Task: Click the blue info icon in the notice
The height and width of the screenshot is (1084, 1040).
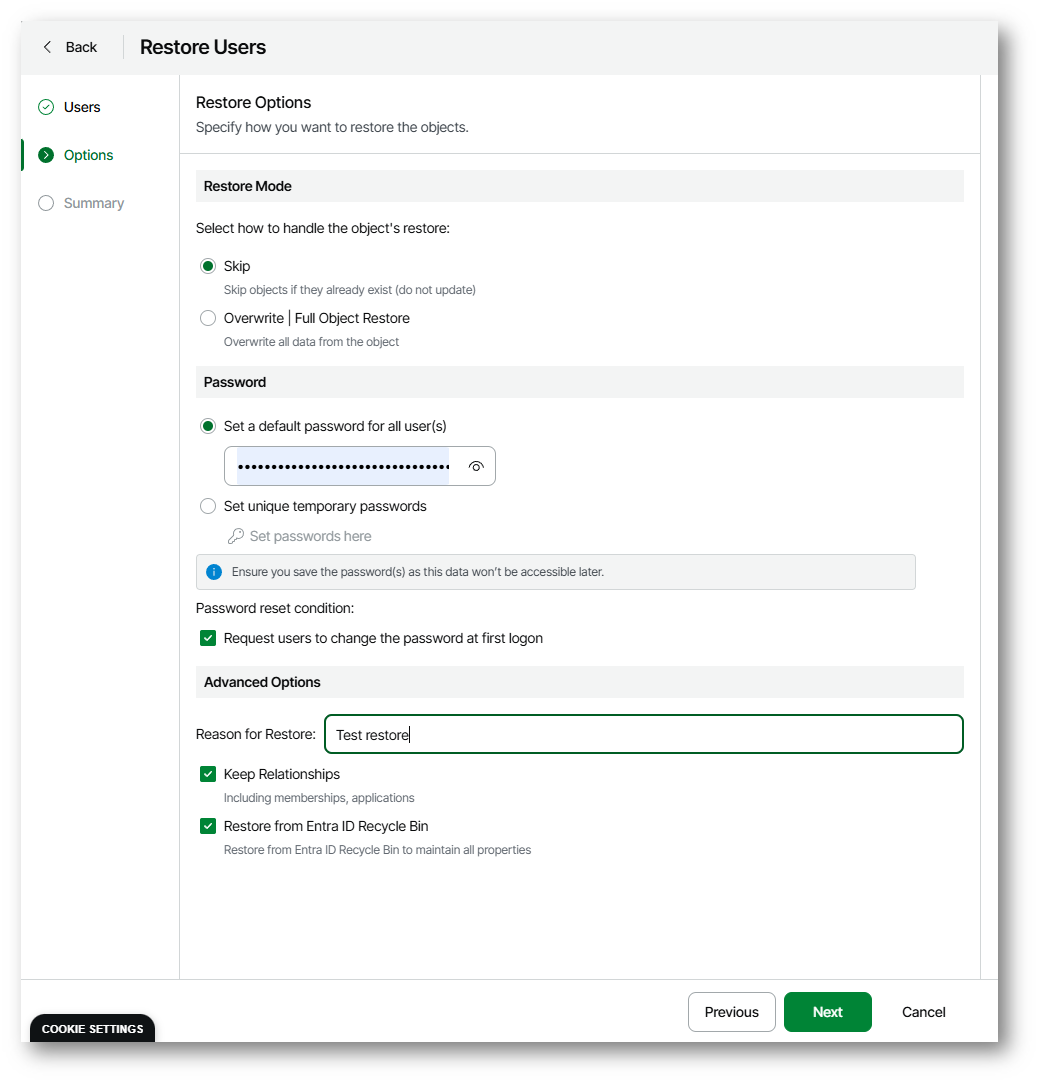Action: [x=213, y=572]
